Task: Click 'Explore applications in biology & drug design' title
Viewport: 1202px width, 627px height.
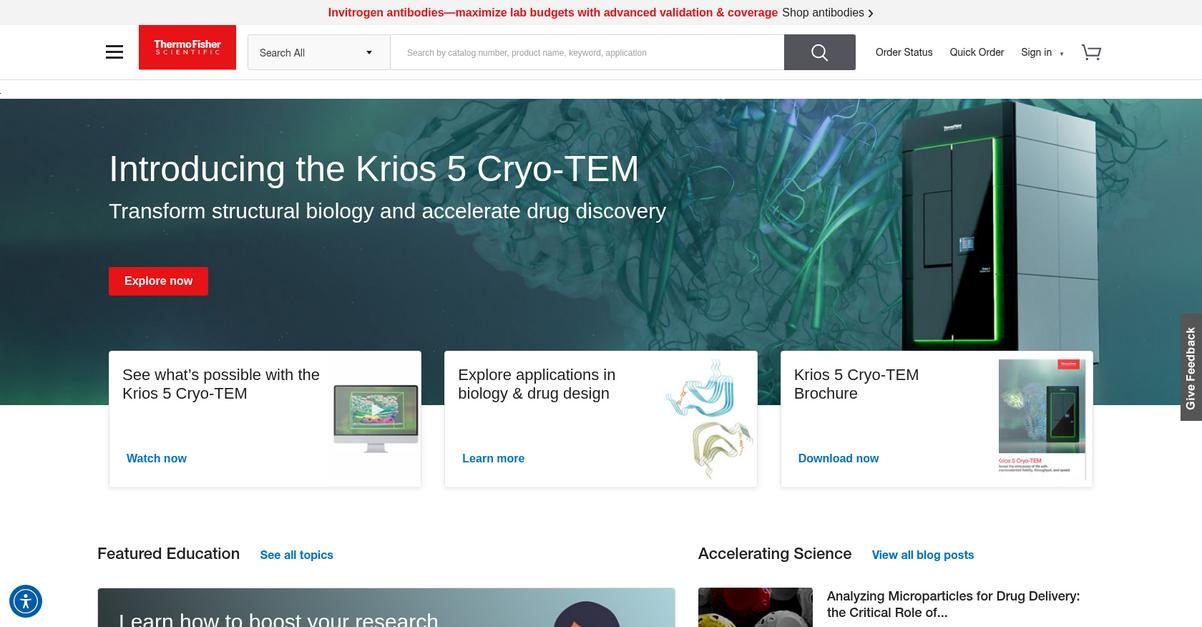Action: tap(537, 384)
